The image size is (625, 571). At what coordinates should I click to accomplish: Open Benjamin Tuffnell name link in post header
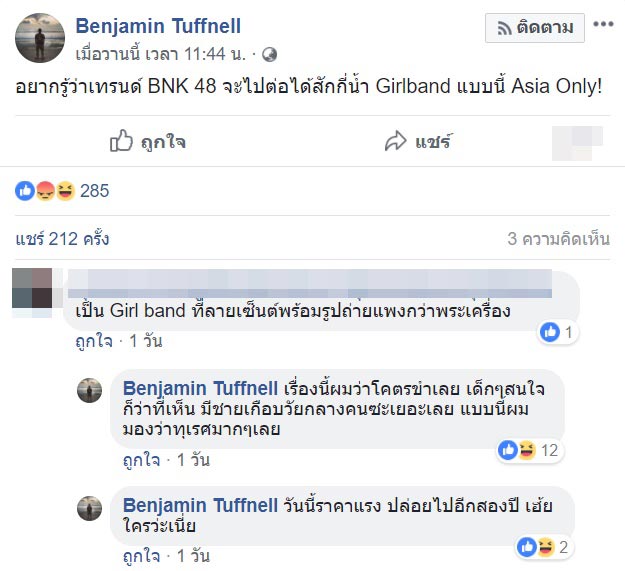[159, 26]
